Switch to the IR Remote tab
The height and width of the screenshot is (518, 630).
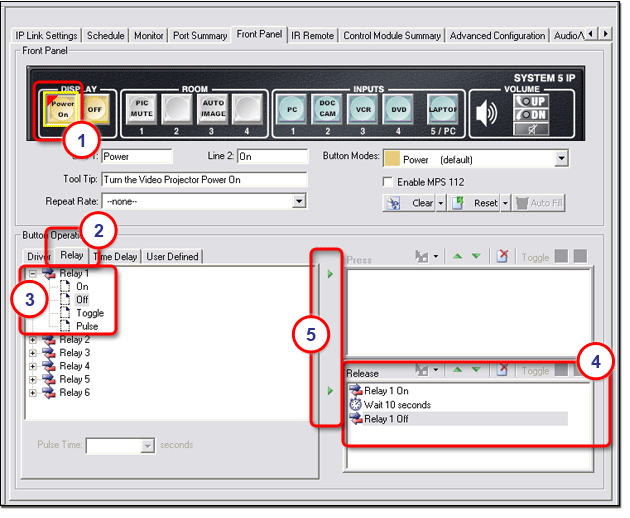313,35
